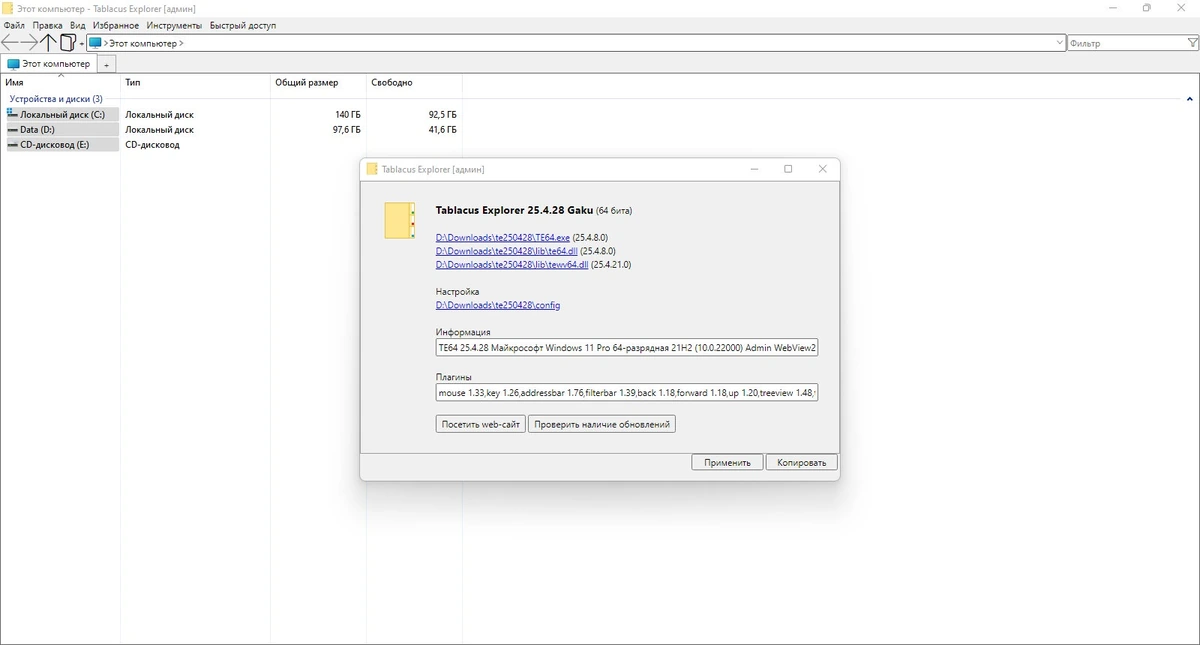1200x645 pixels.
Task: Click the Информация text field
Action: pos(627,348)
